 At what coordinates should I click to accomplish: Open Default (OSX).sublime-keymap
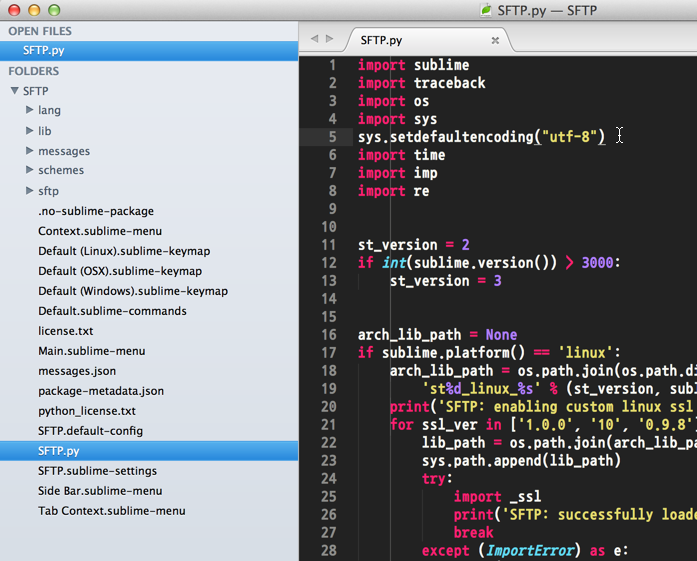(x=120, y=271)
